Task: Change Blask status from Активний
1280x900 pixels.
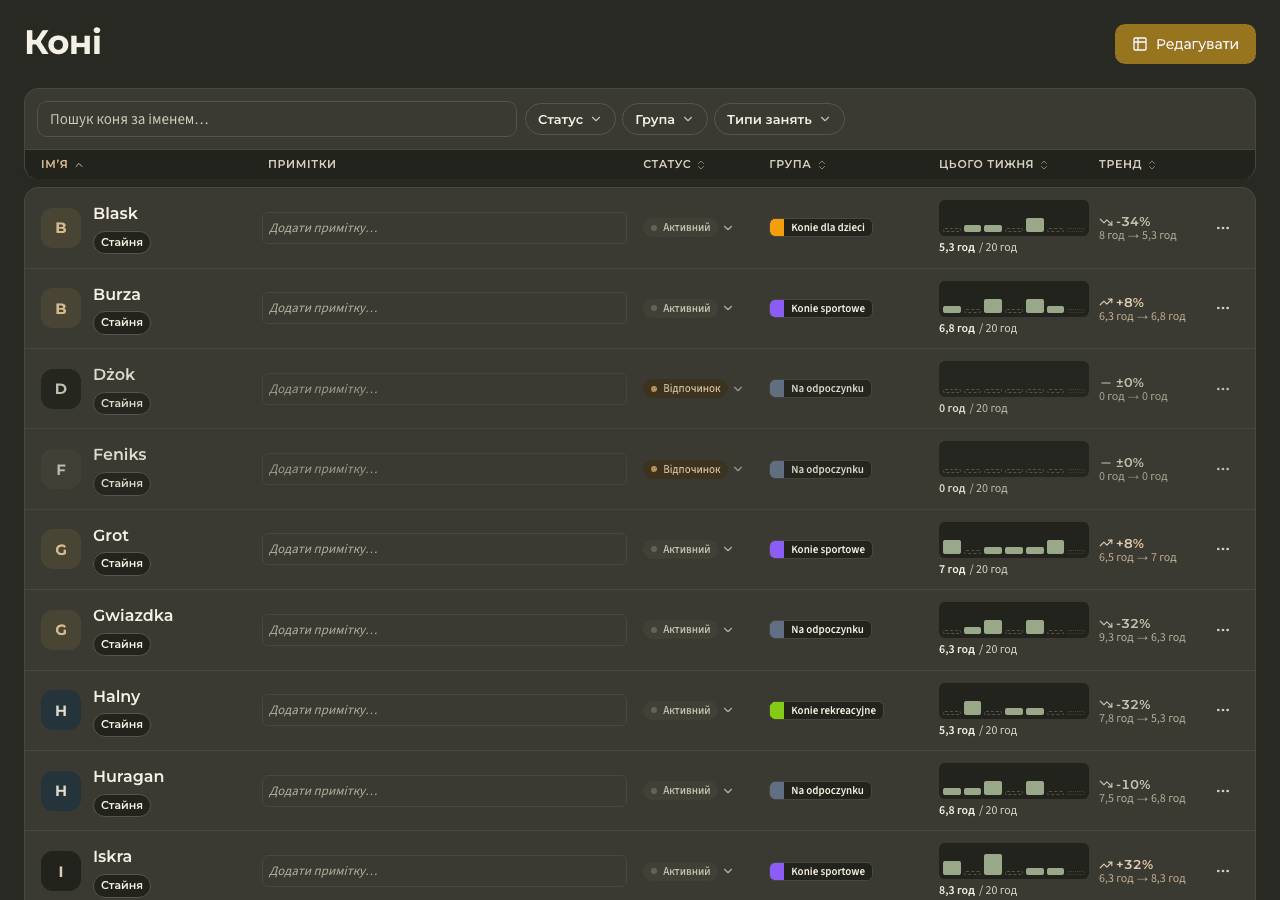Action: 689,228
